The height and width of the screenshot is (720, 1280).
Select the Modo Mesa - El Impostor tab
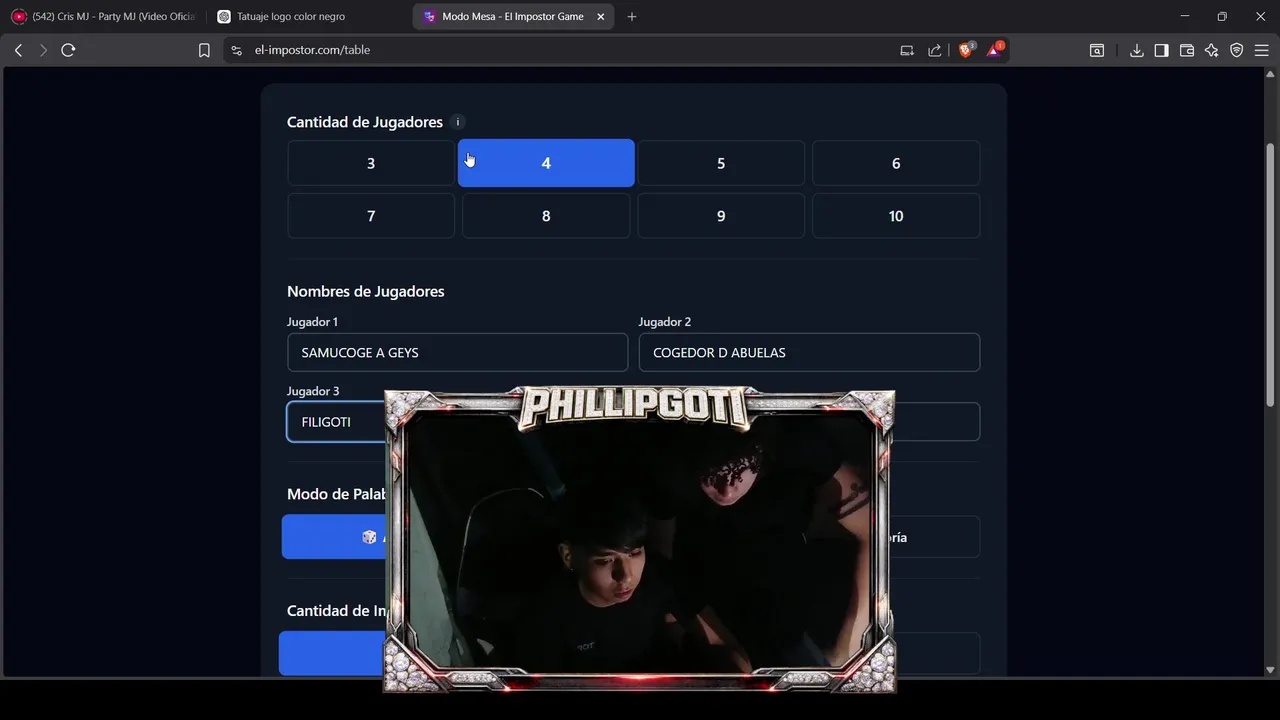(x=514, y=16)
